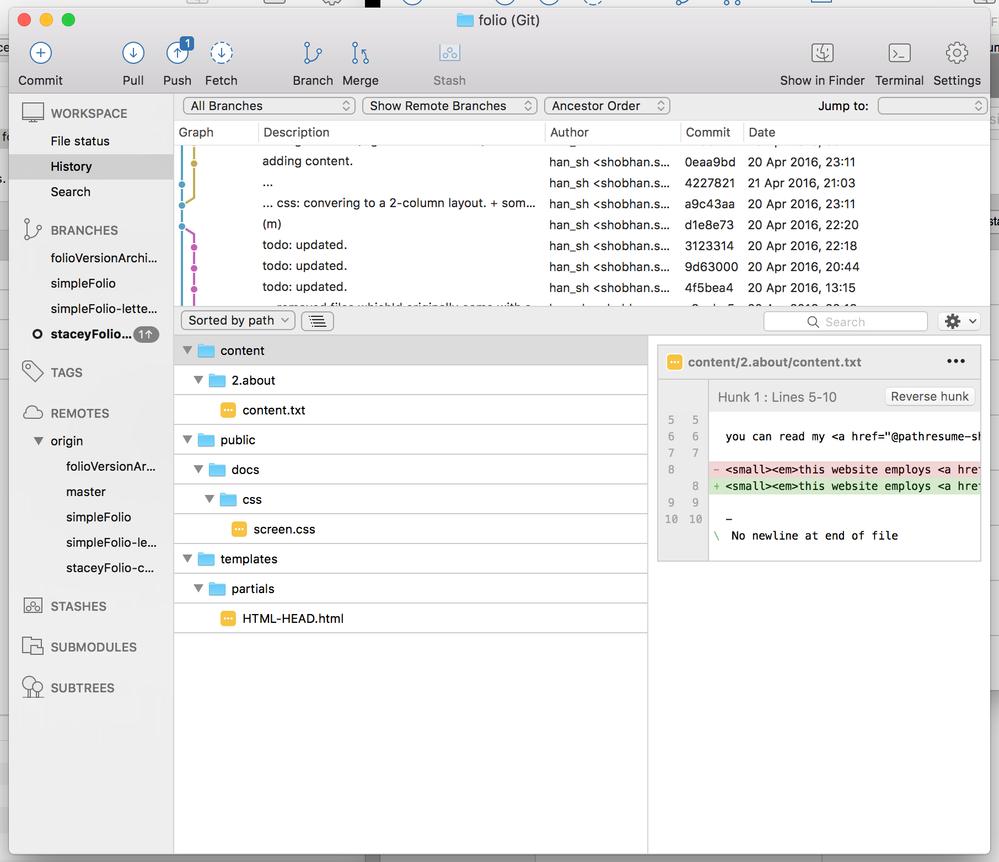Click the file Search input field

tap(845, 322)
